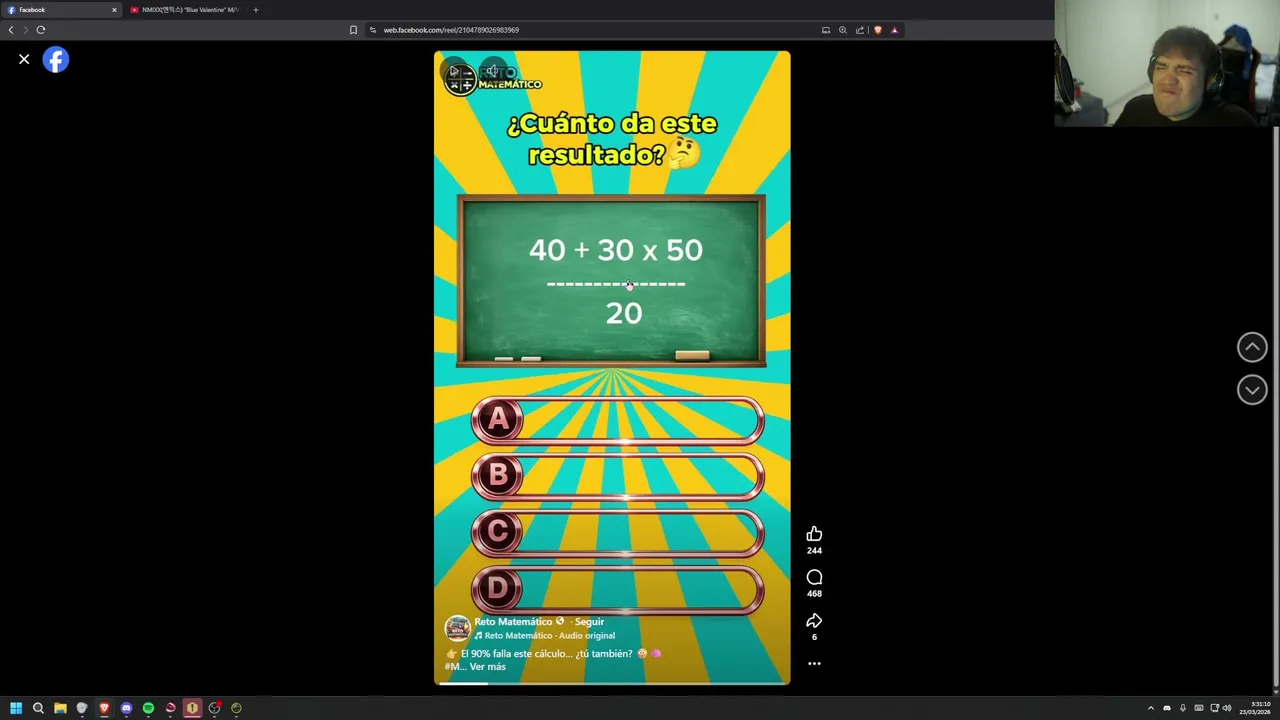Go to the next reel with the down chevron
The image size is (1280, 720).
point(1252,390)
